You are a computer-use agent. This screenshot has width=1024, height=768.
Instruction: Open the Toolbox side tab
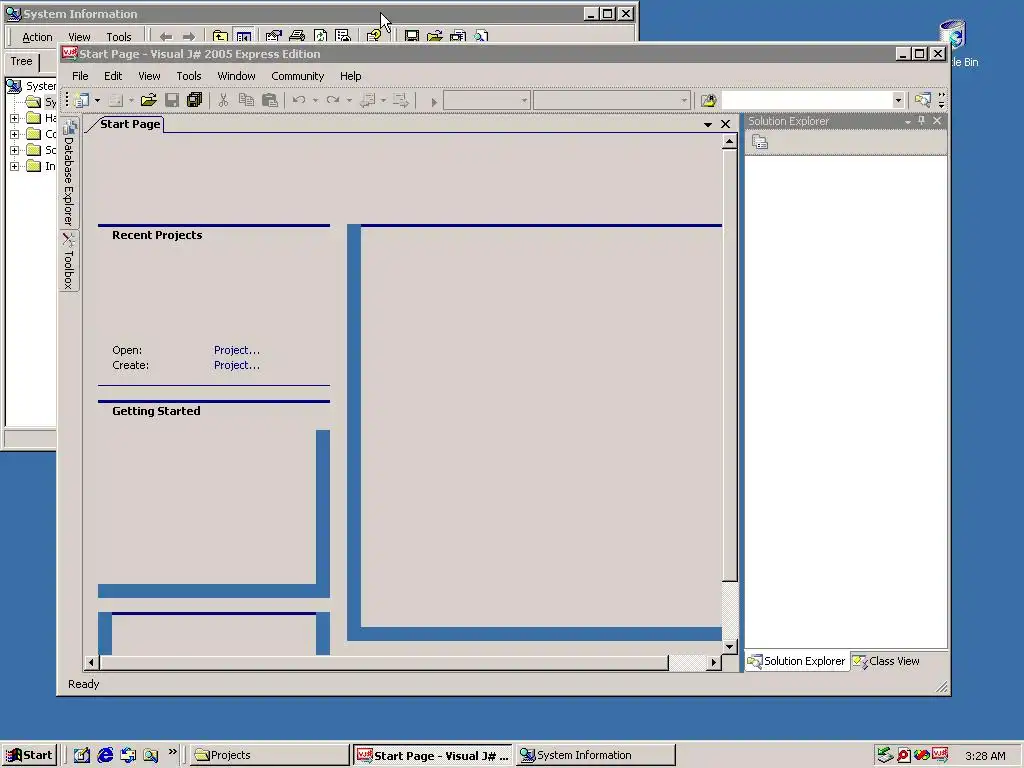tap(69, 261)
